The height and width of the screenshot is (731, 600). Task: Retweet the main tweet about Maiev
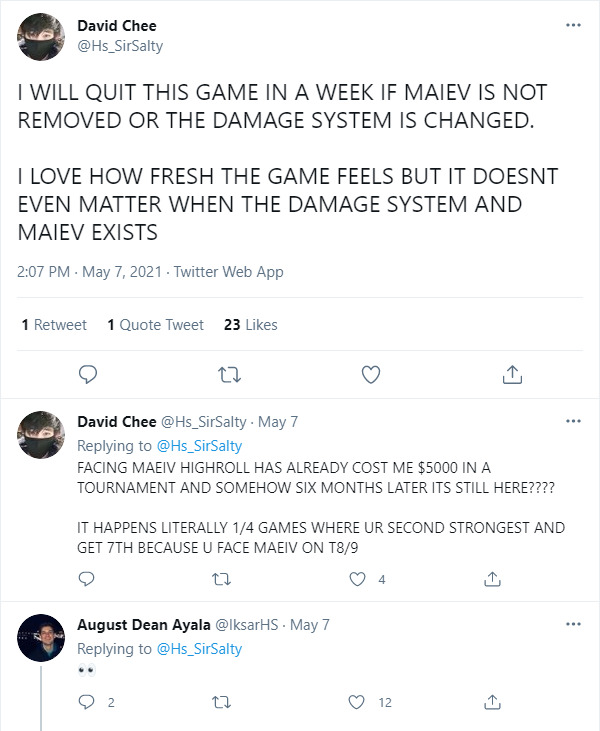(229, 375)
